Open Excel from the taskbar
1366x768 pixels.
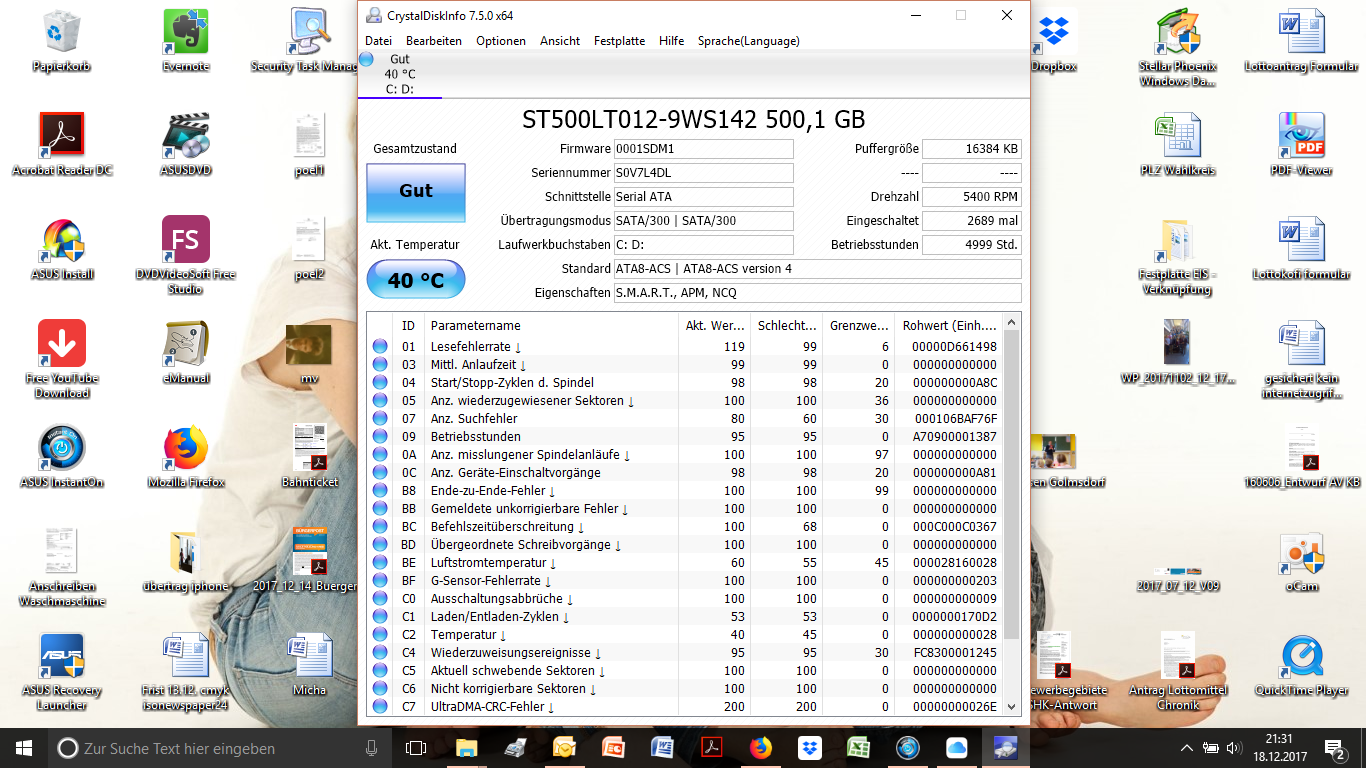(858, 748)
